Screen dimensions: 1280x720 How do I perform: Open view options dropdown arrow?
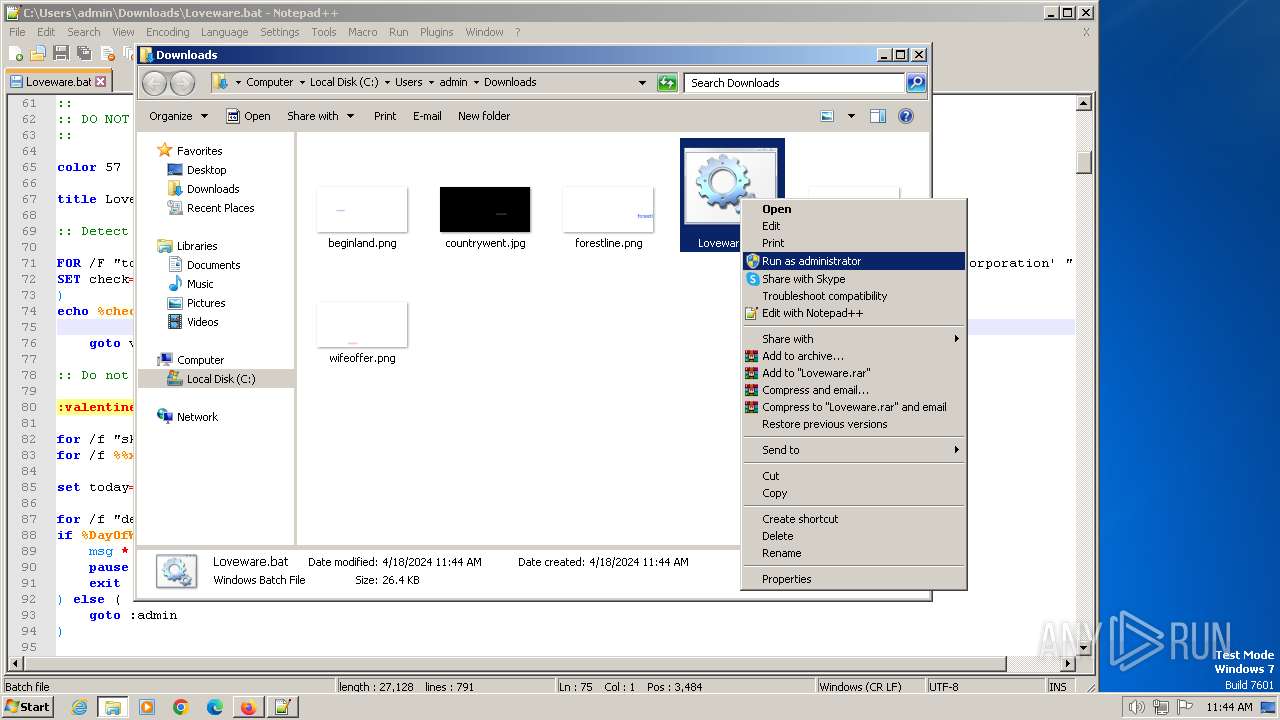(851, 116)
